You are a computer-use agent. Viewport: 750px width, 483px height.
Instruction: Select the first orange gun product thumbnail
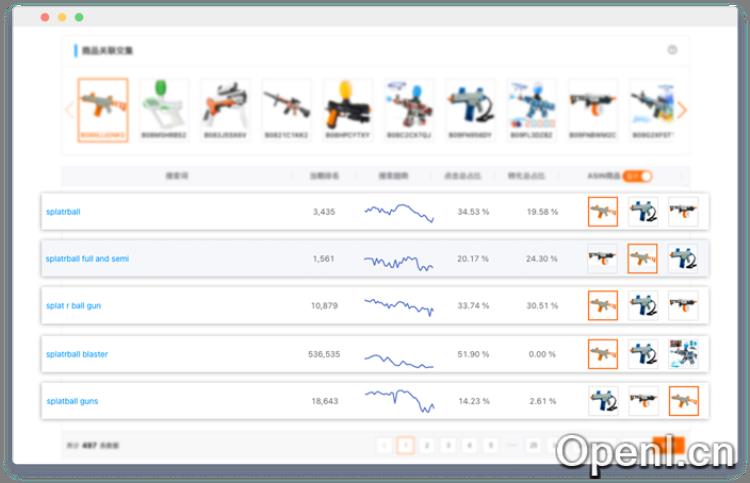[102, 104]
